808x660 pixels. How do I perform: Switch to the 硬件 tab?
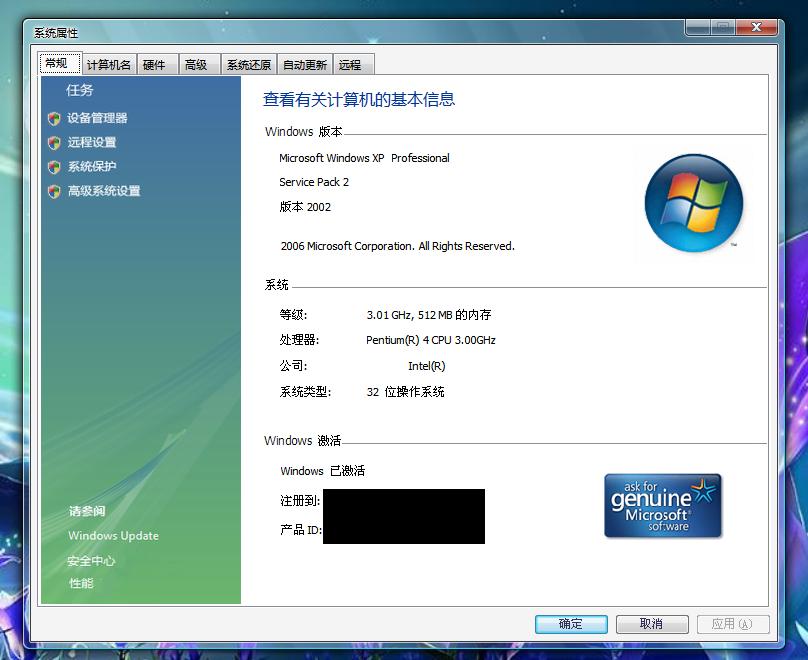tap(157, 65)
